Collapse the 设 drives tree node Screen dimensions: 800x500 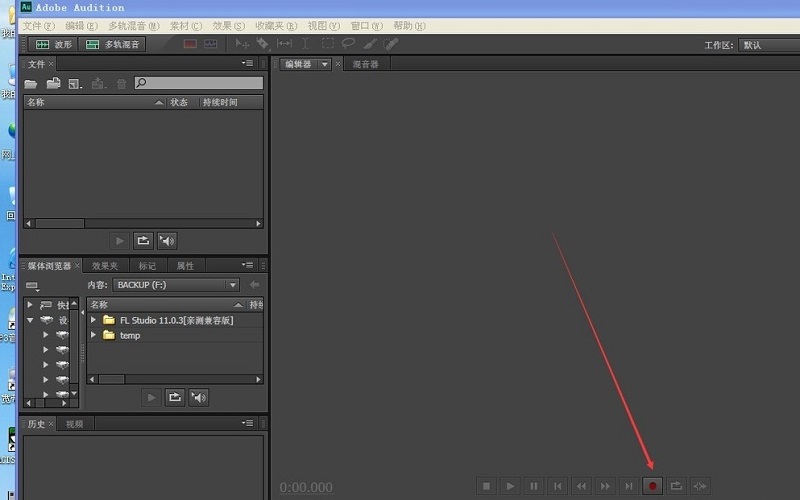tap(30, 320)
